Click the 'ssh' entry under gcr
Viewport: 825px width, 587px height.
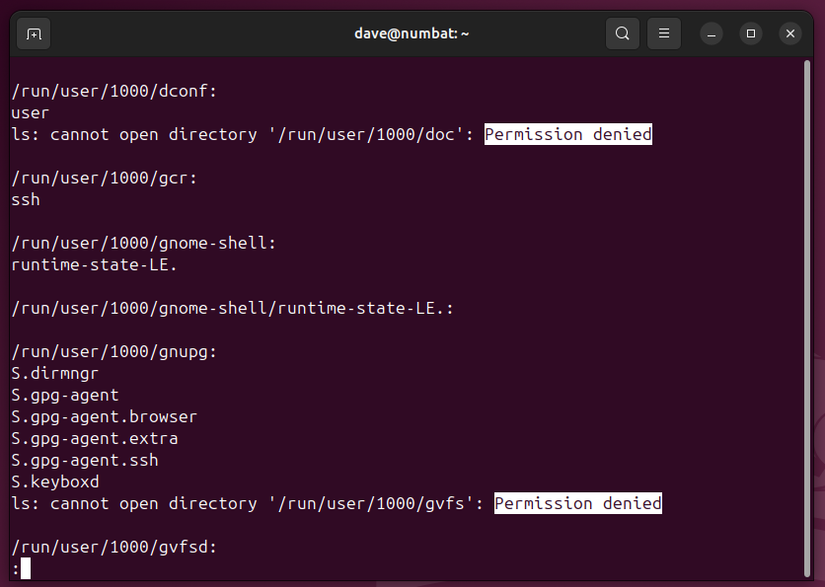(x=26, y=200)
